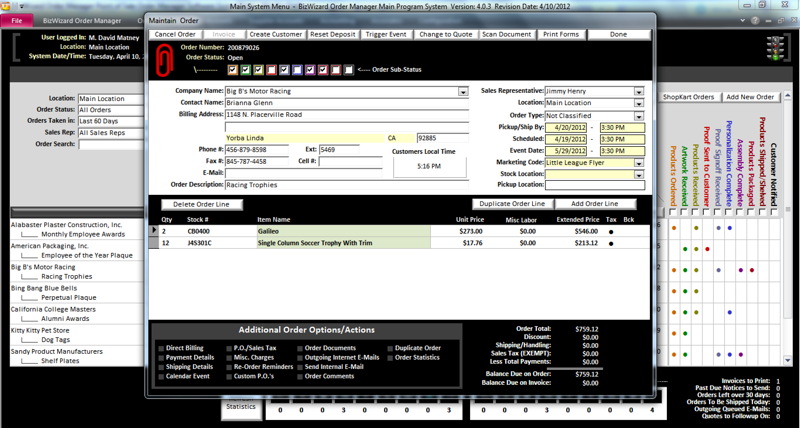Image resolution: width=800 pixels, height=428 pixels.
Task: Click the E-Mail input field
Action: (304, 173)
